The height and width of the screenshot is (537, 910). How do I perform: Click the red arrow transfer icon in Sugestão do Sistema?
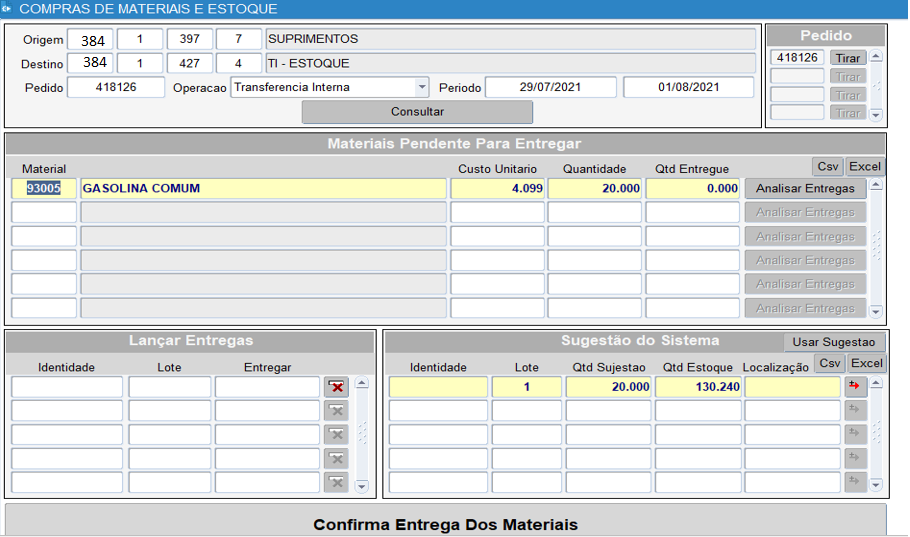coord(855,386)
